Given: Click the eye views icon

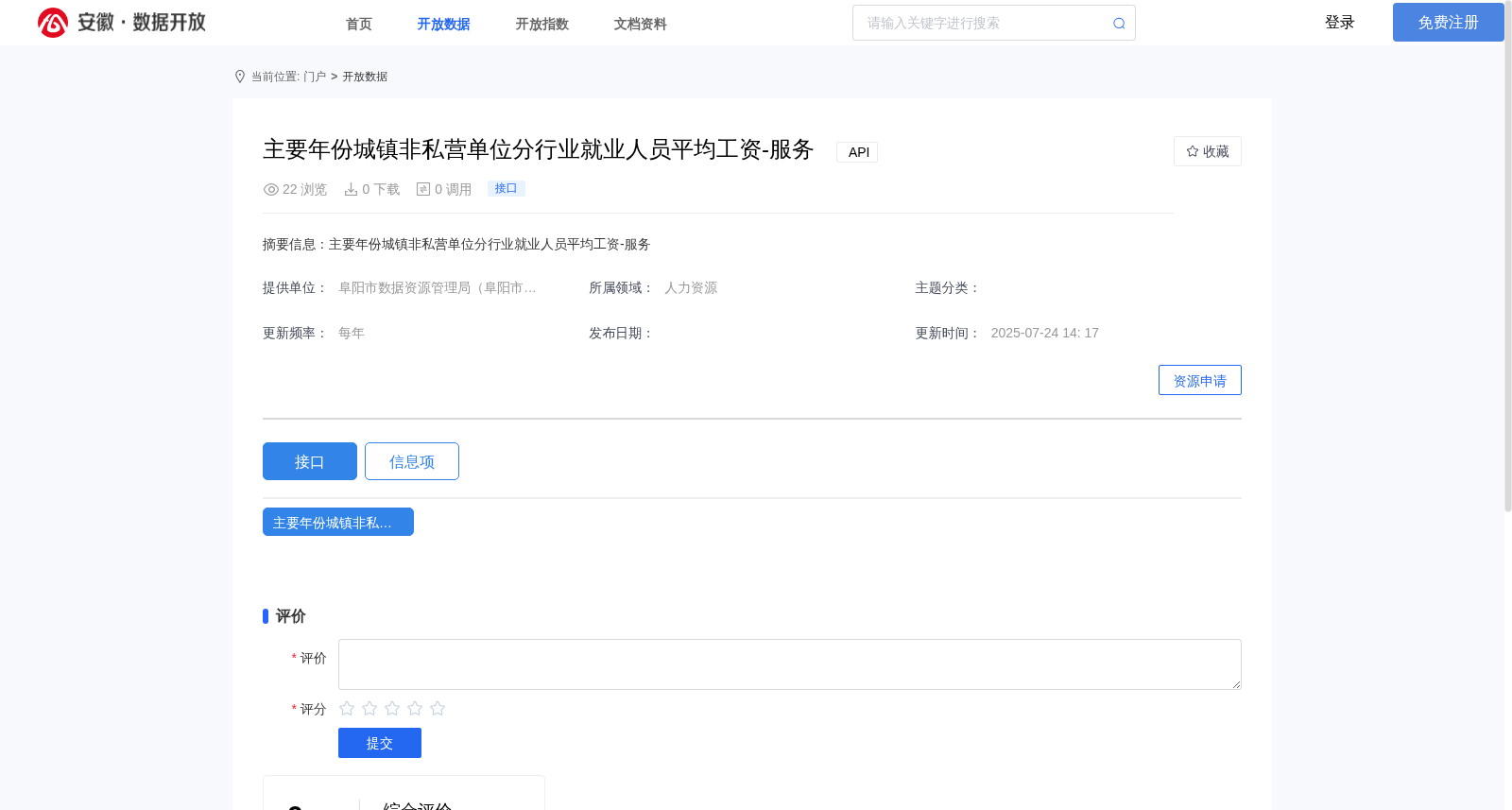Looking at the screenshot, I should click(x=271, y=189).
